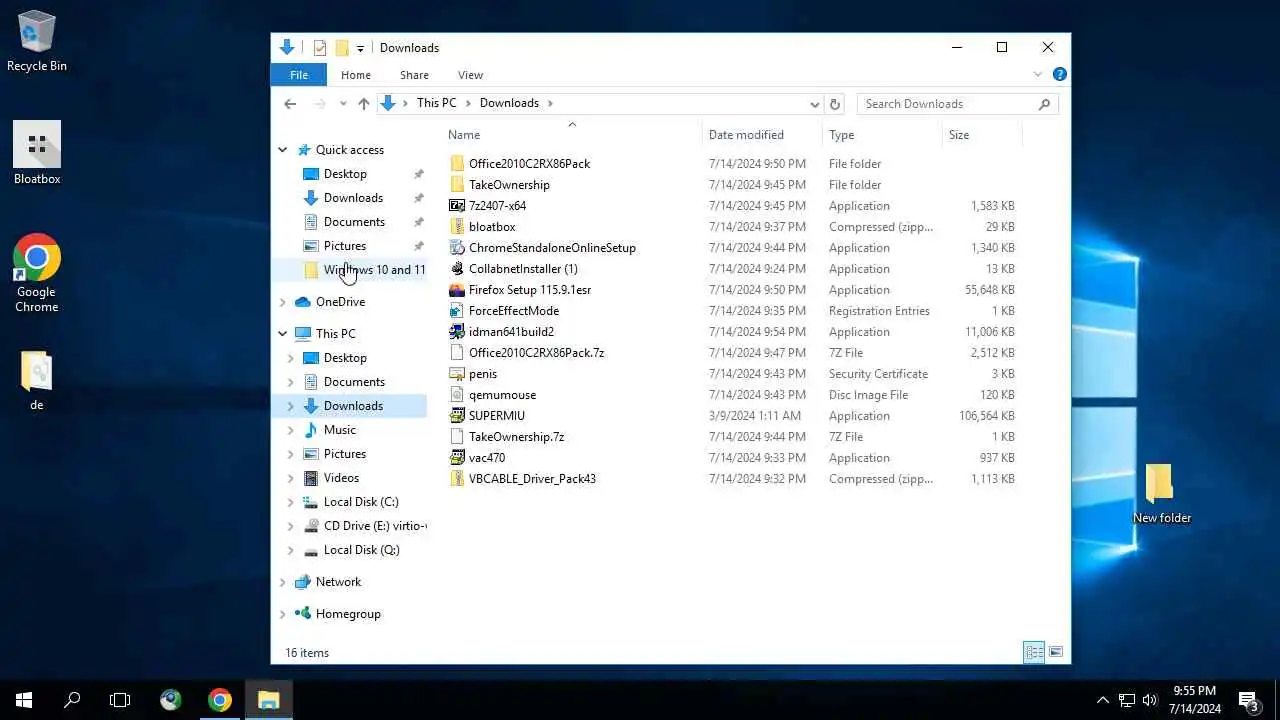1280x720 pixels.
Task: Expand Music under This PC
Action: click(x=291, y=430)
